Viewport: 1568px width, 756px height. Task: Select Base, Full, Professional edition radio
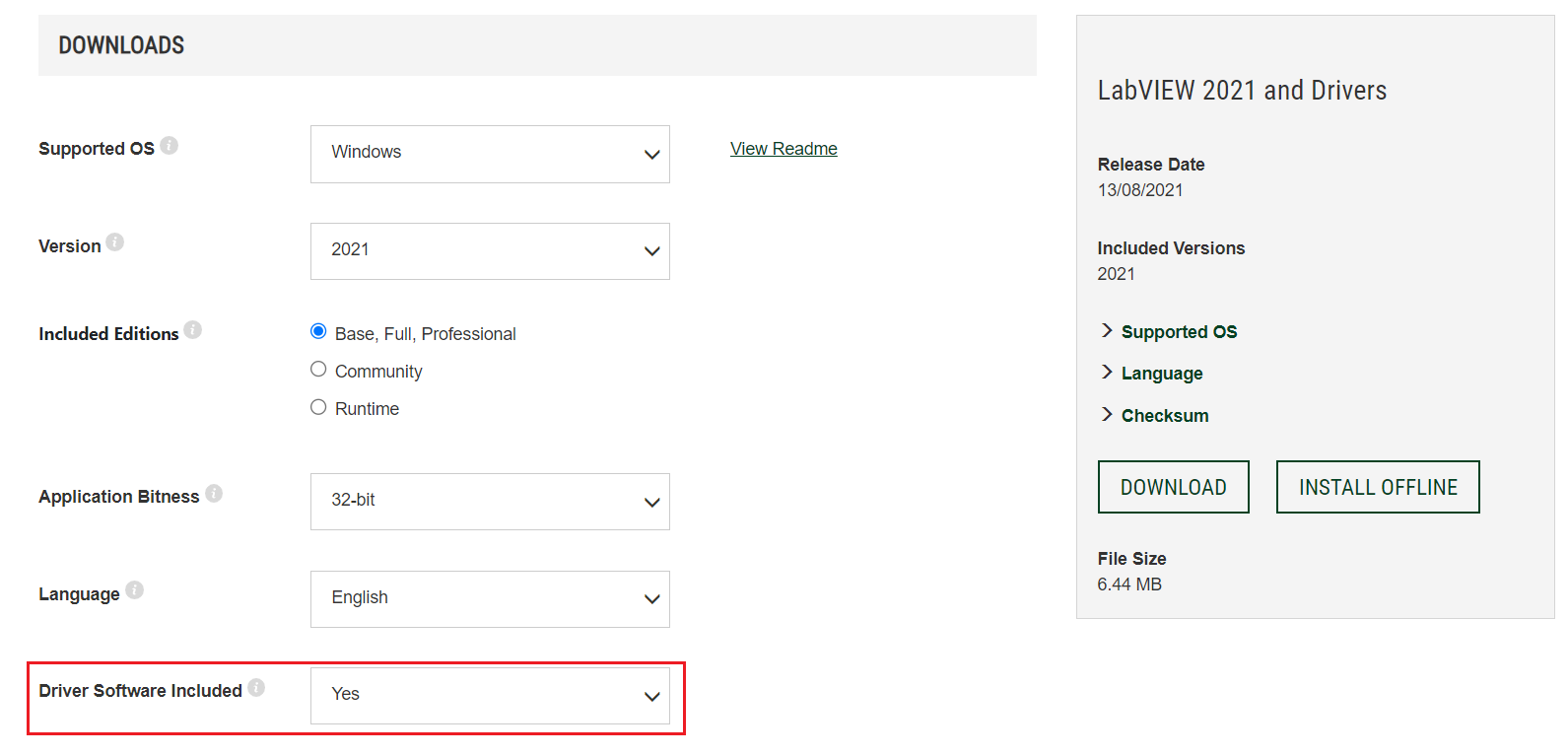coord(318,332)
